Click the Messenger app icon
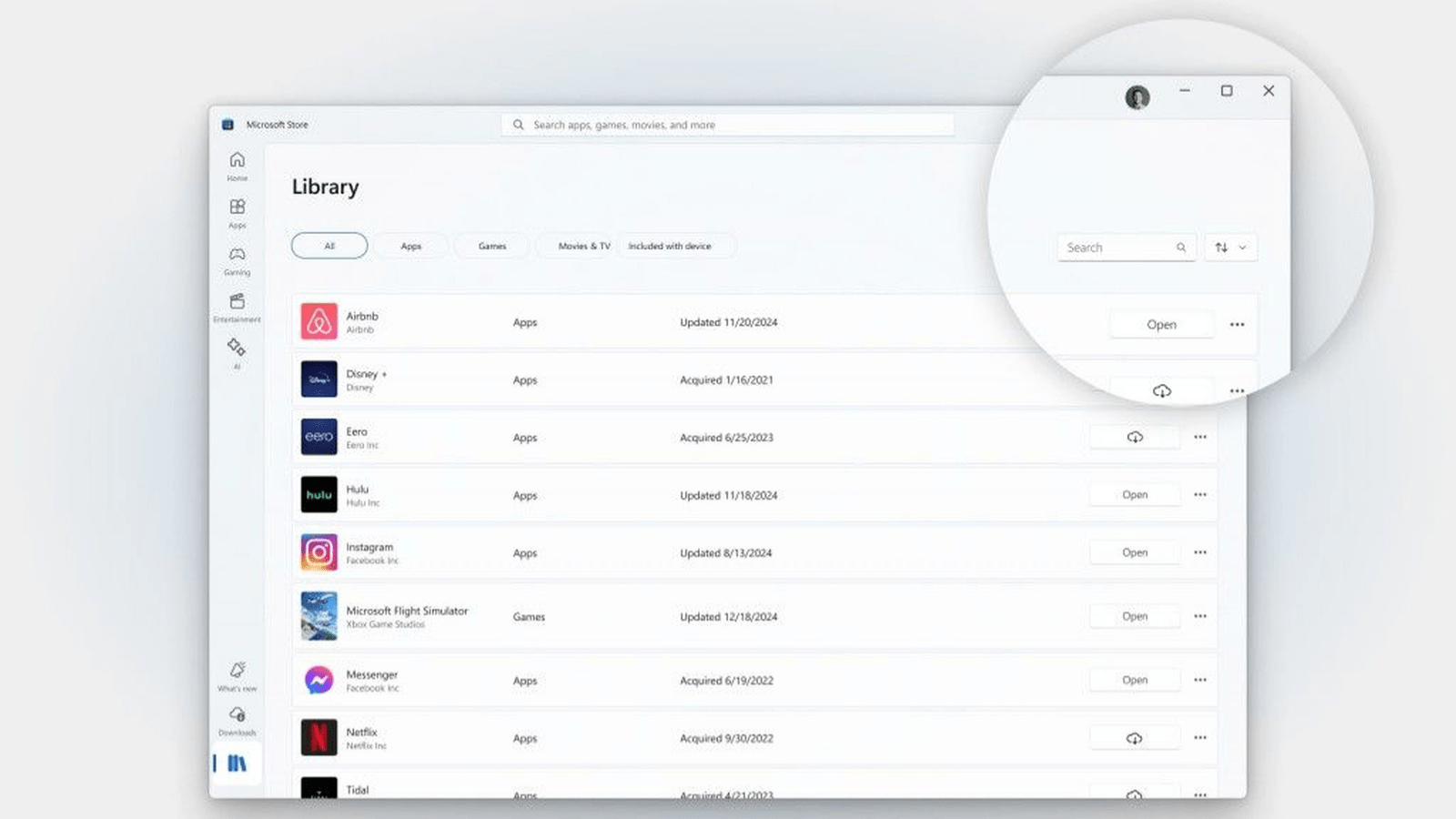 [318, 680]
